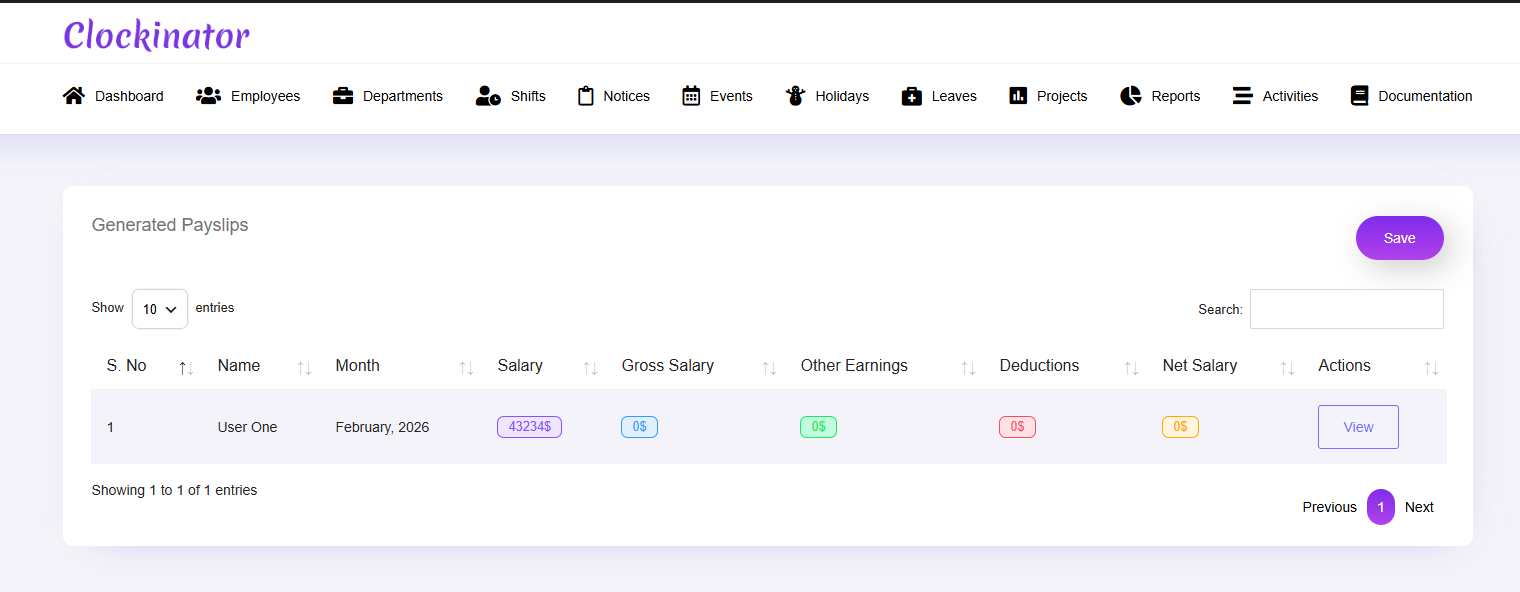
Task: Go to the Next page
Action: [x=1419, y=507]
